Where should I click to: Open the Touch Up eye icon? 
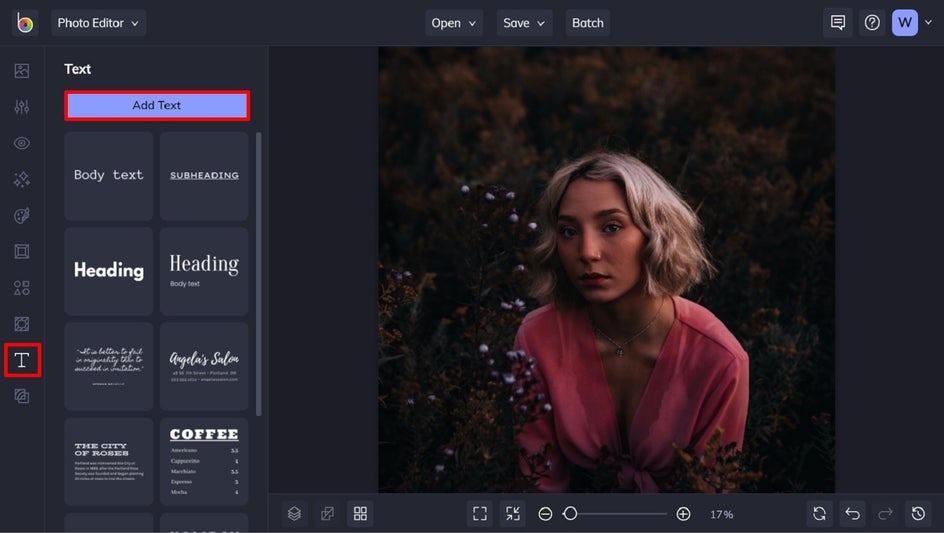pyautogui.click(x=22, y=143)
